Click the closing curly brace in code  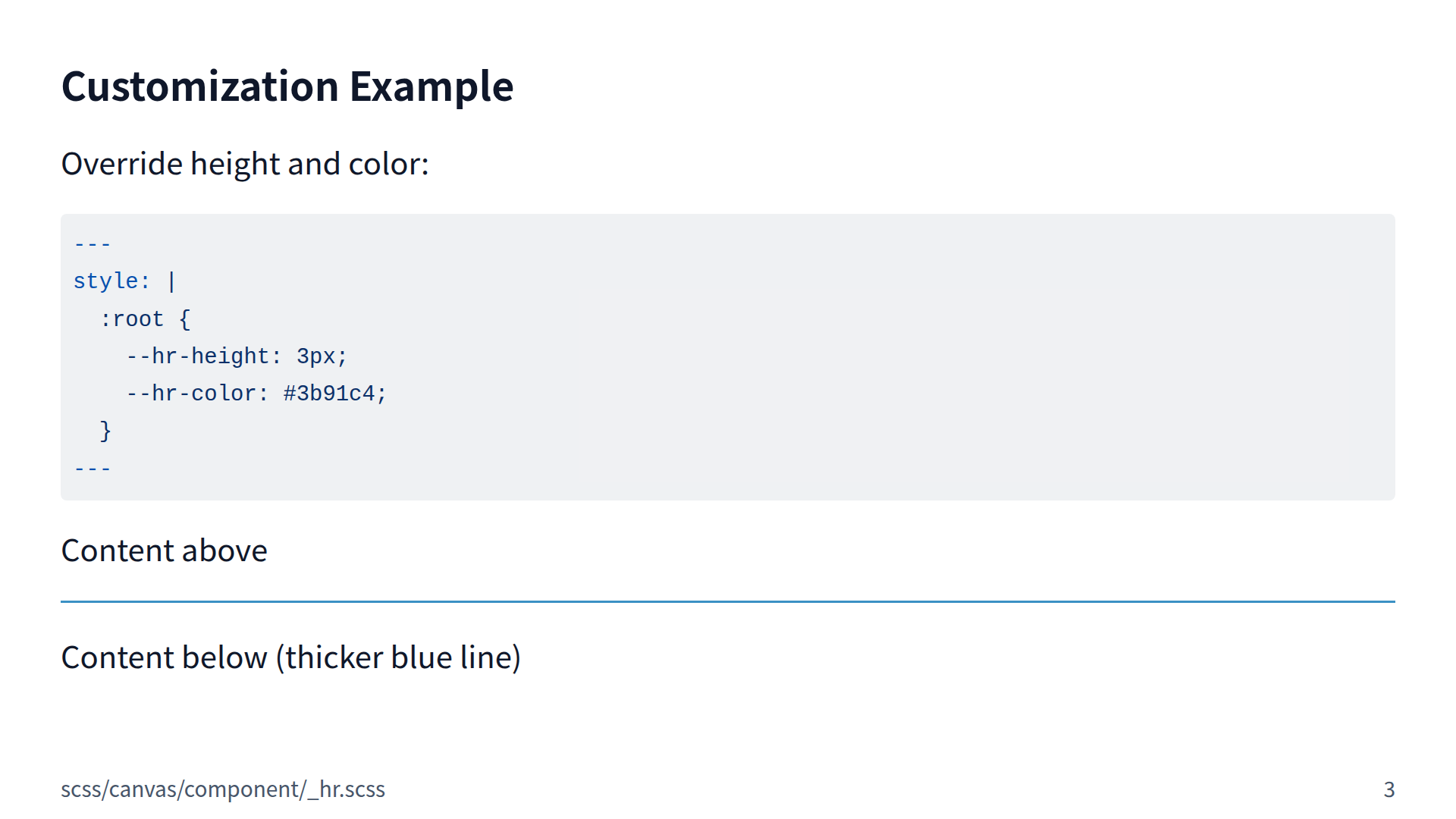tap(105, 431)
